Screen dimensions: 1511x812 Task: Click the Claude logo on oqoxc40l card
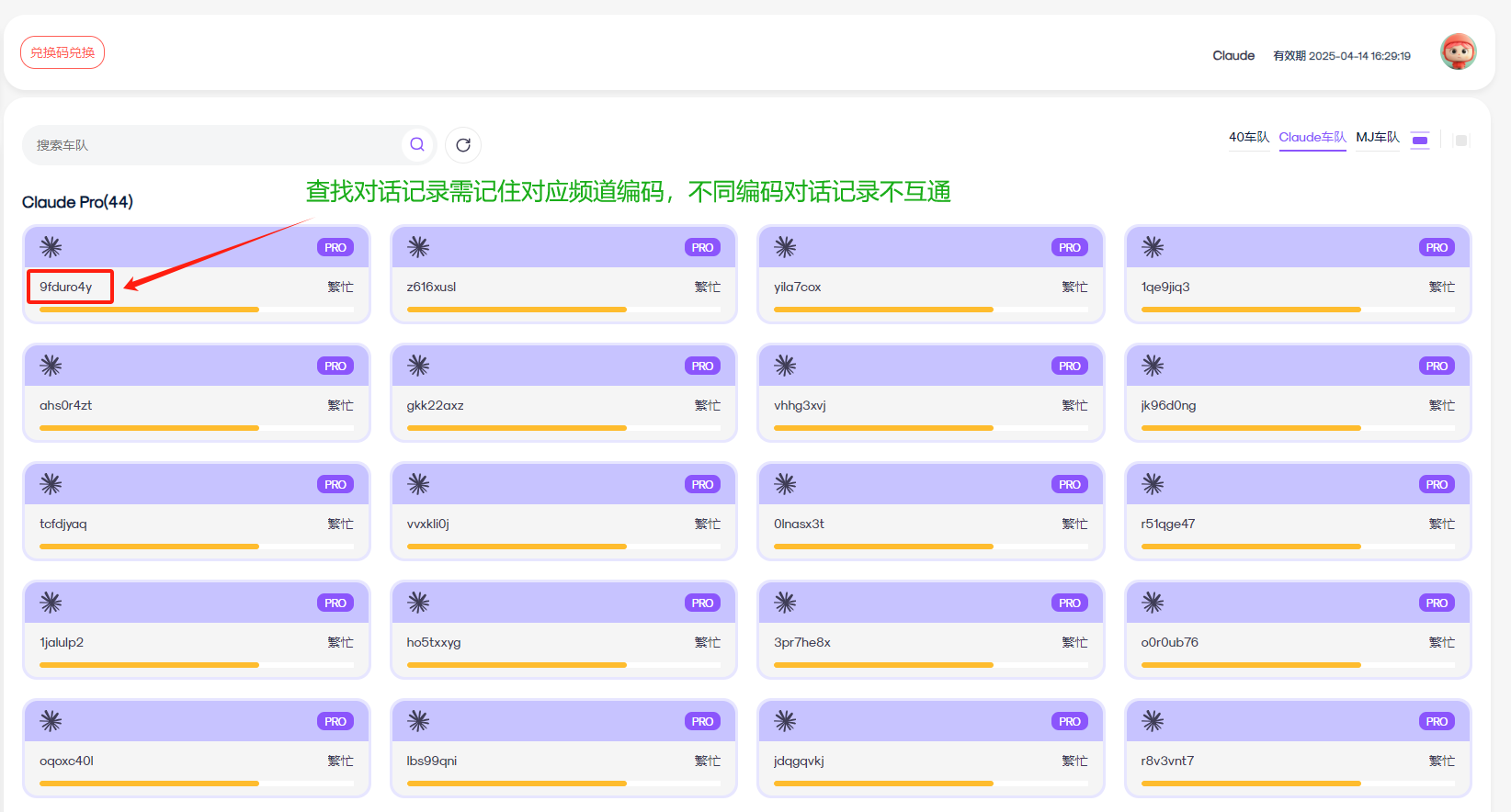(51, 721)
